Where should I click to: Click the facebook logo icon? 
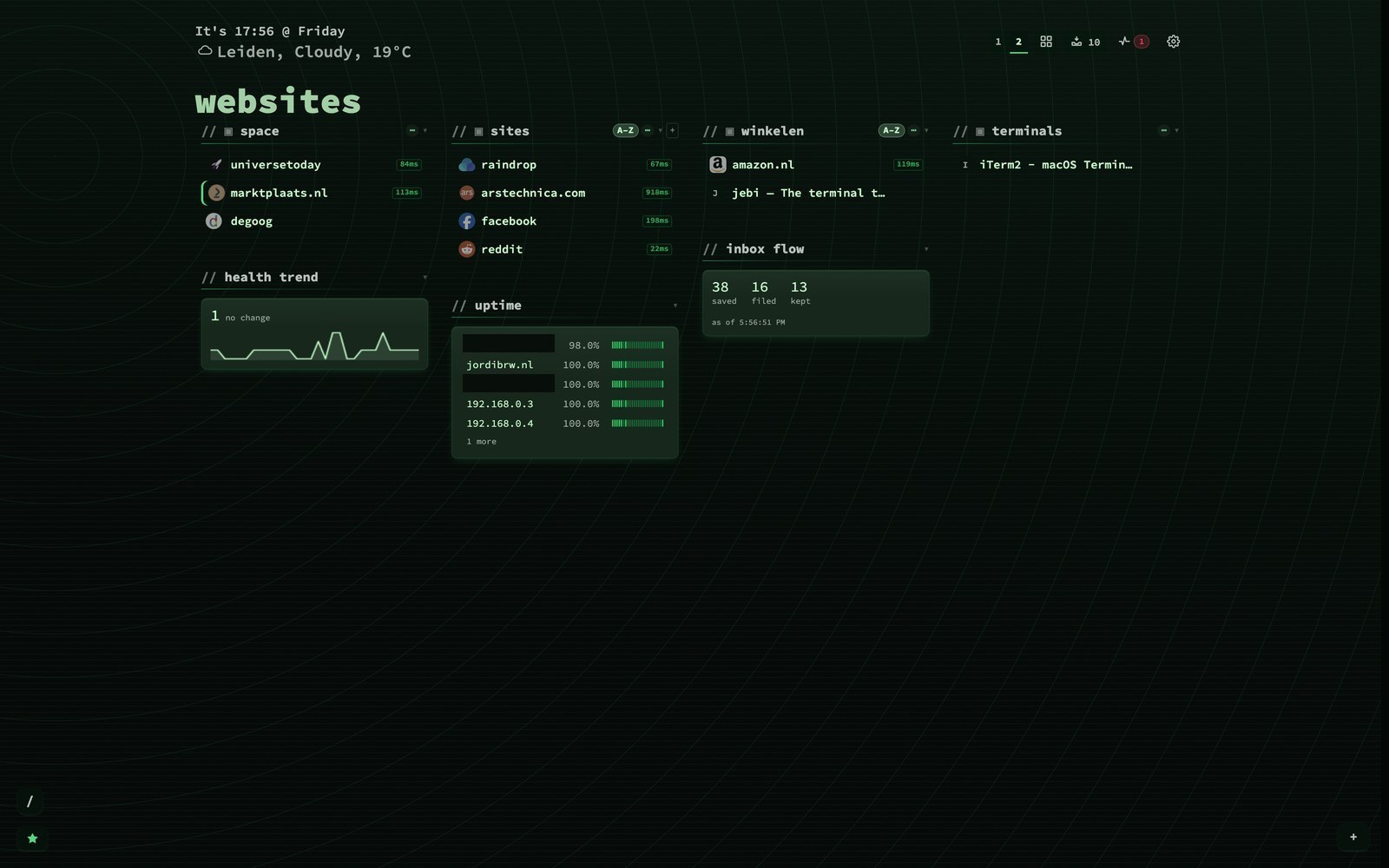467,221
